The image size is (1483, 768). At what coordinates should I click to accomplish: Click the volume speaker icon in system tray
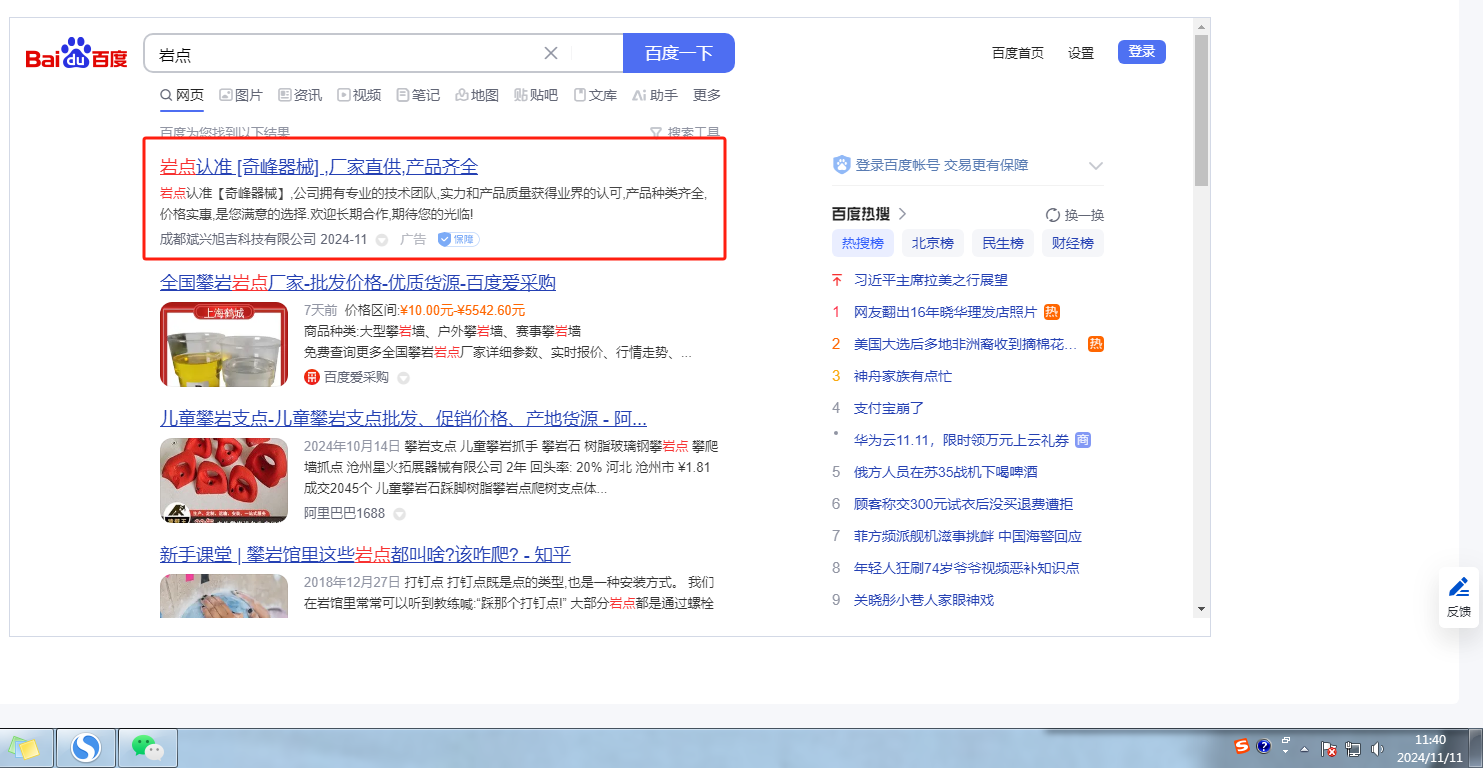click(1377, 748)
